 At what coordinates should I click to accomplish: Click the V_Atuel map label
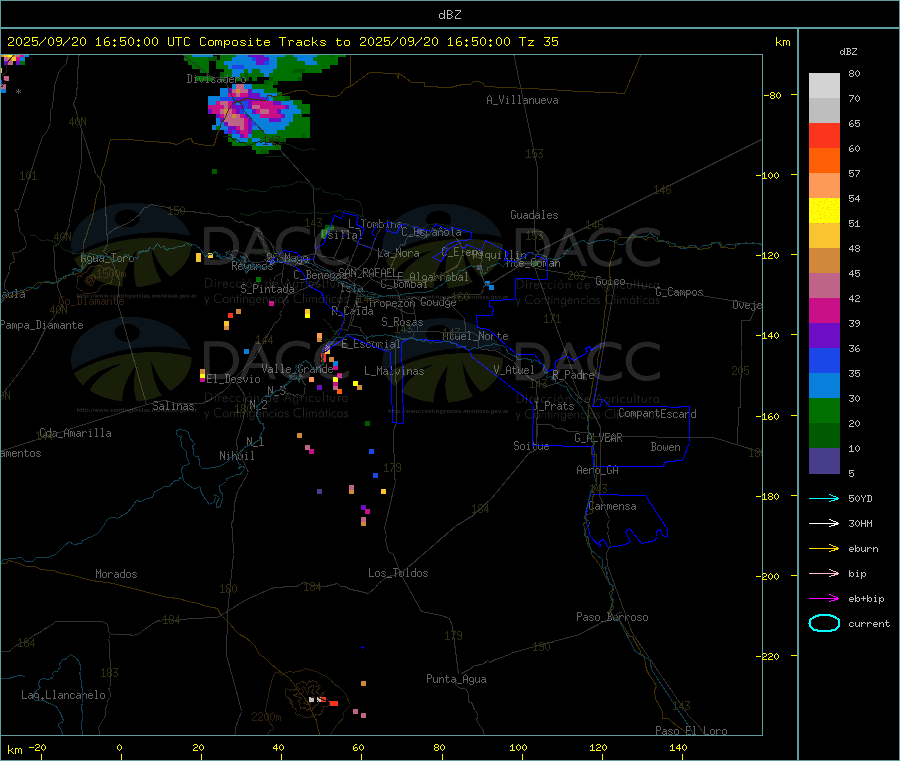[514, 370]
